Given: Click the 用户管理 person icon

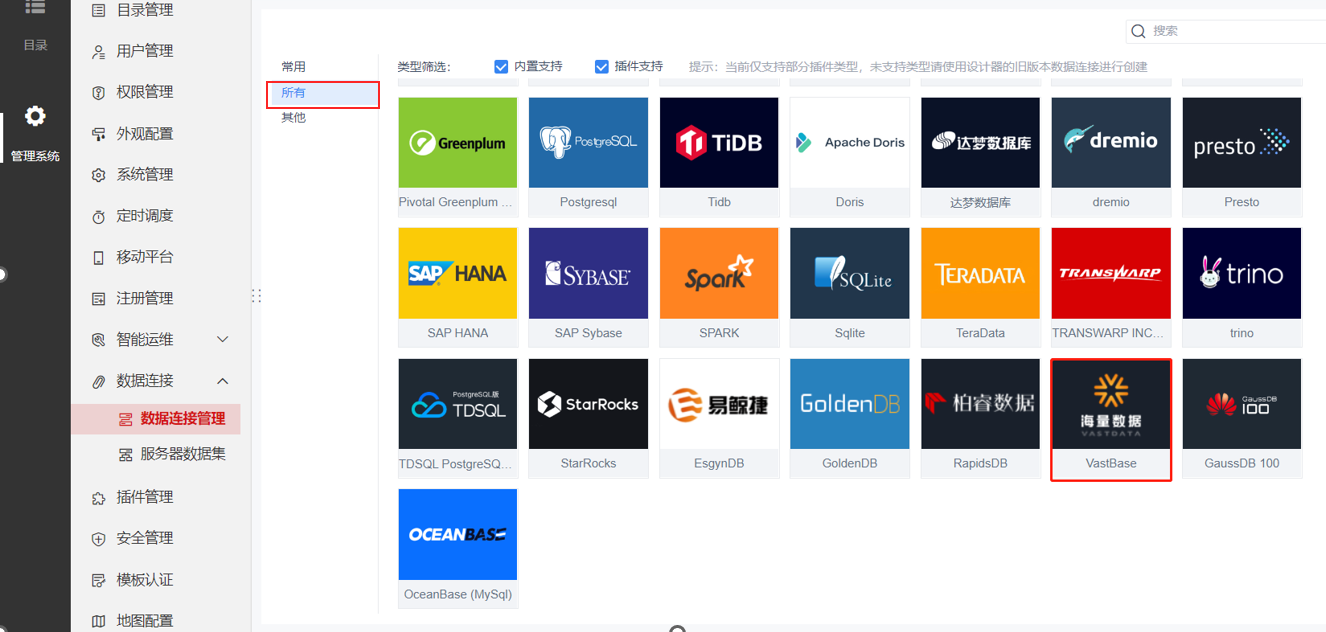Looking at the screenshot, I should 98,51.
